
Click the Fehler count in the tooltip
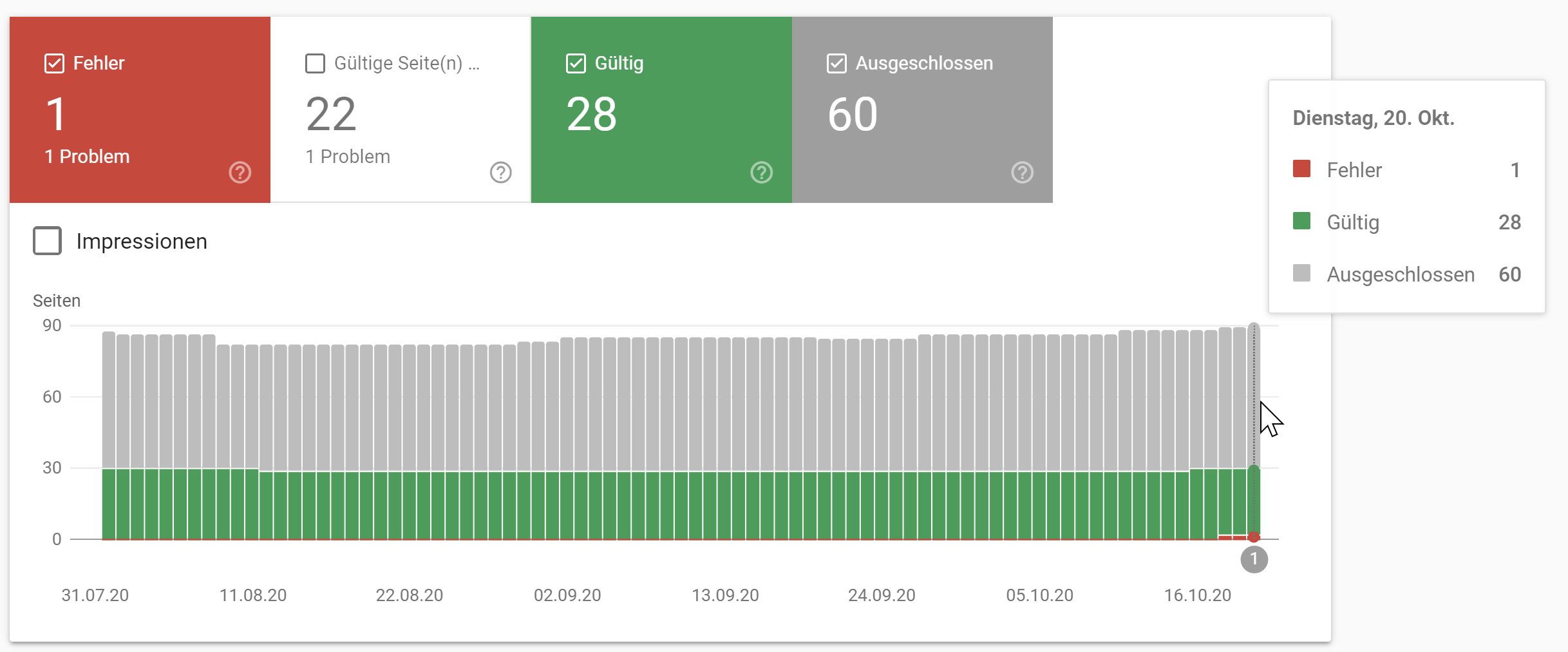pos(1516,170)
